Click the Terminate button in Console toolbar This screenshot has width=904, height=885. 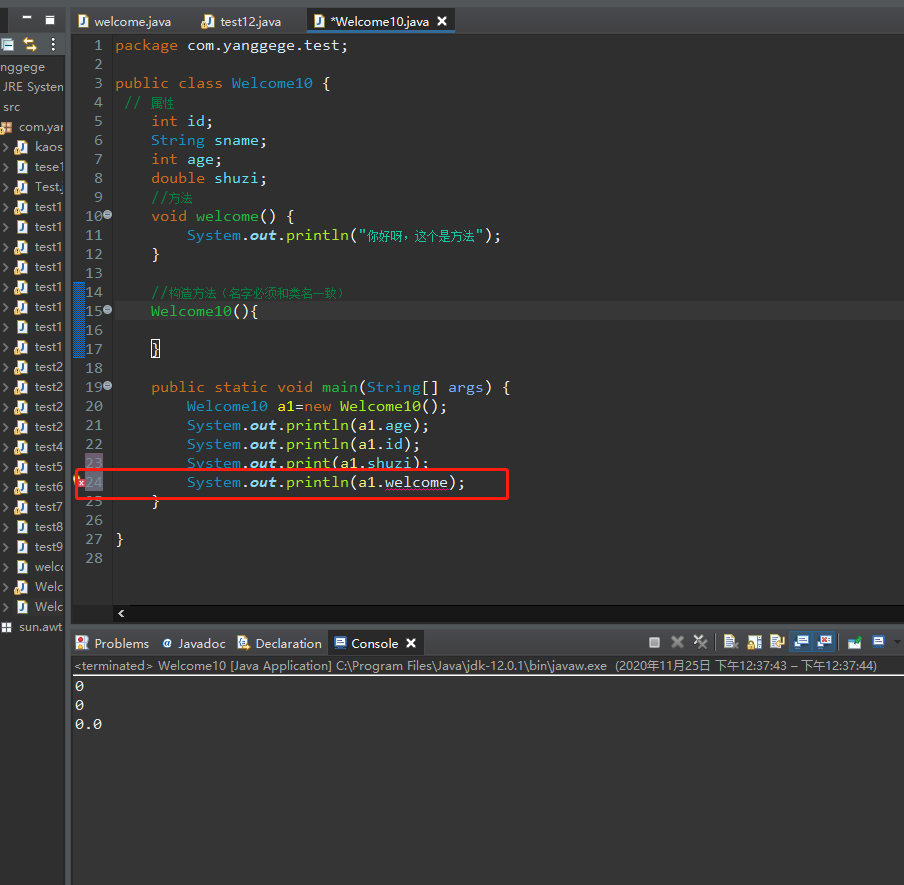click(654, 642)
